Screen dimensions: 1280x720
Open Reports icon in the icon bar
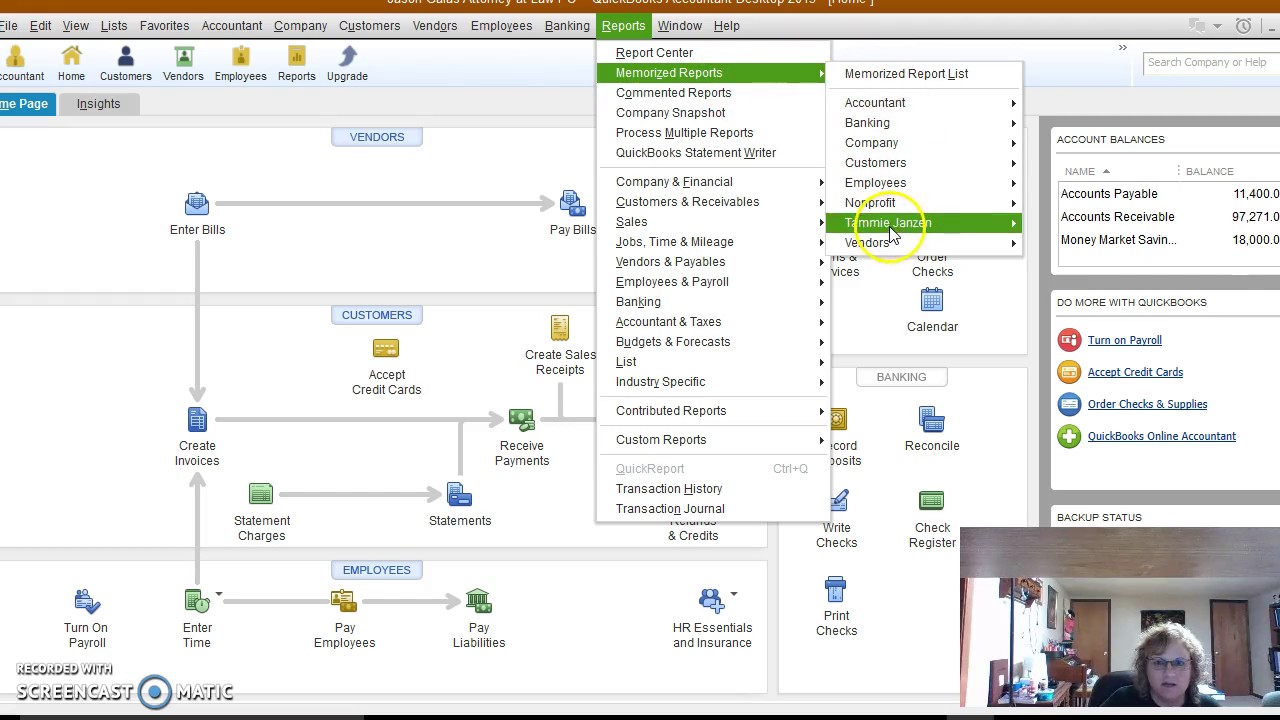click(296, 63)
